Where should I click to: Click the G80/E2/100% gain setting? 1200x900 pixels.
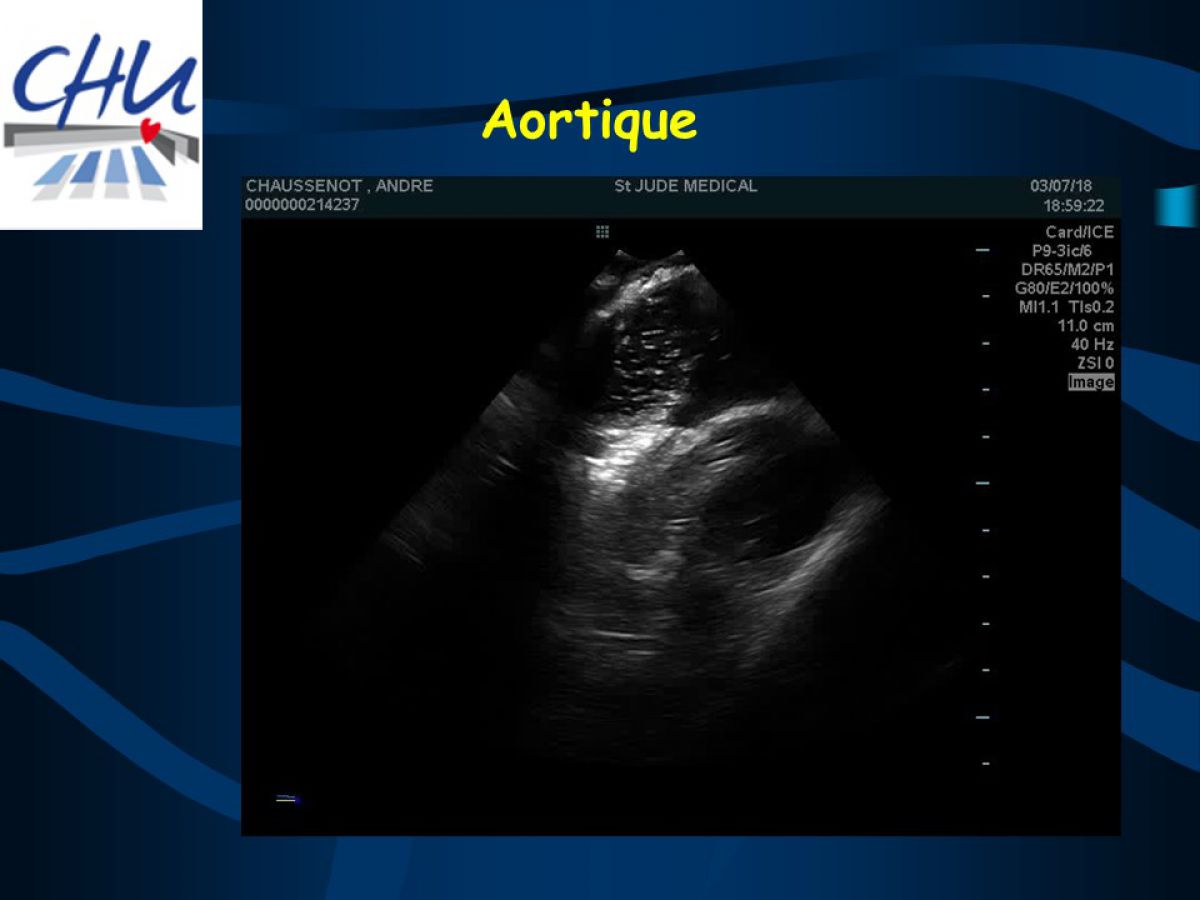coord(1064,288)
